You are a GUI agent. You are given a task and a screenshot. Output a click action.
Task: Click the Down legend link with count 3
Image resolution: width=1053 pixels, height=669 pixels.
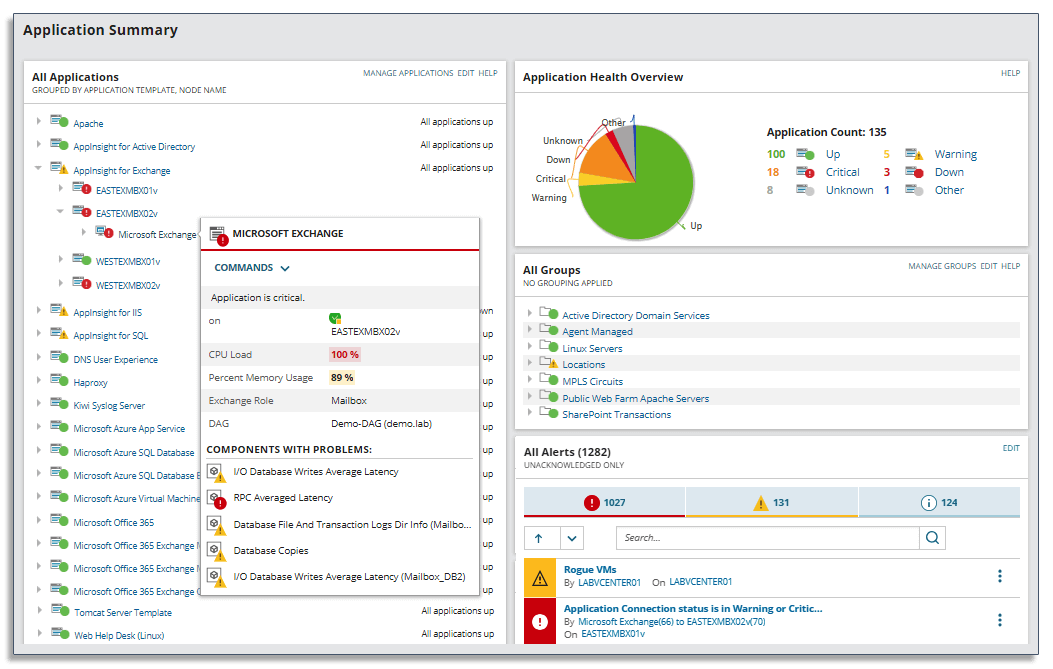950,172
